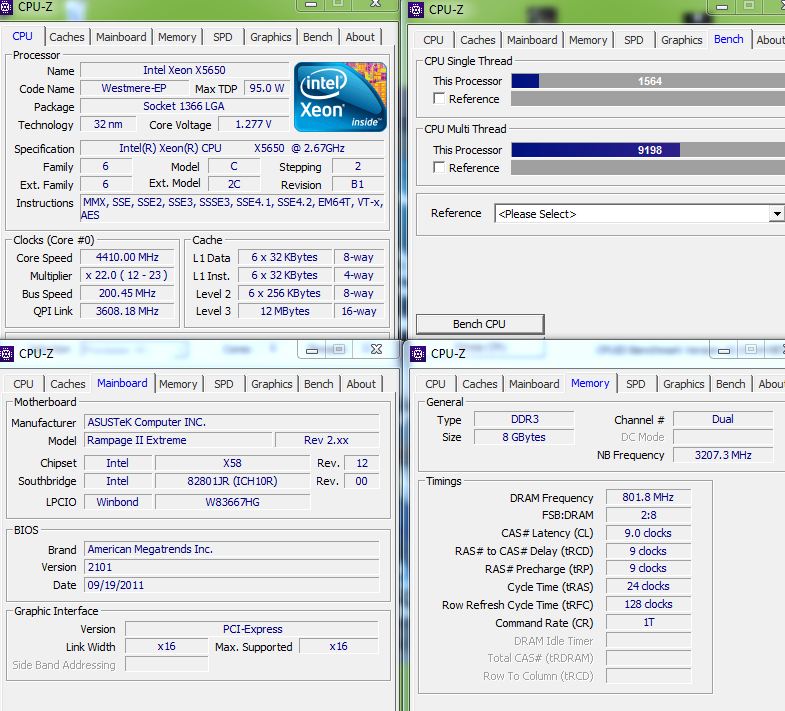
Task: Switch to Graphics tab in the Bench window
Action: 682,40
